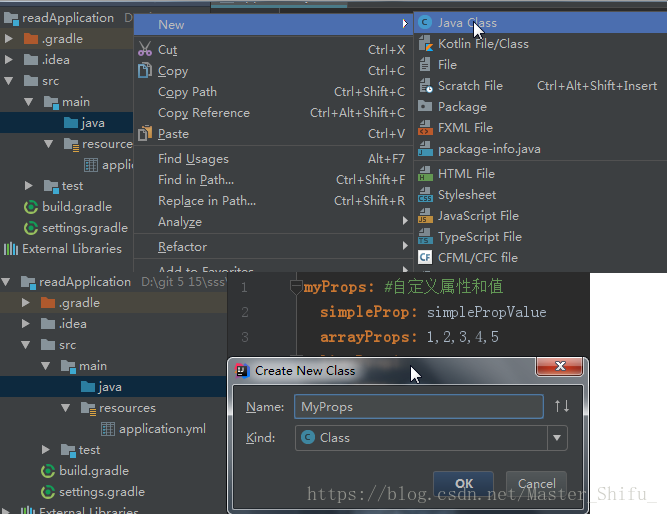Click the File icon in New submenu
The width and height of the screenshot is (668, 514).
(x=425, y=65)
